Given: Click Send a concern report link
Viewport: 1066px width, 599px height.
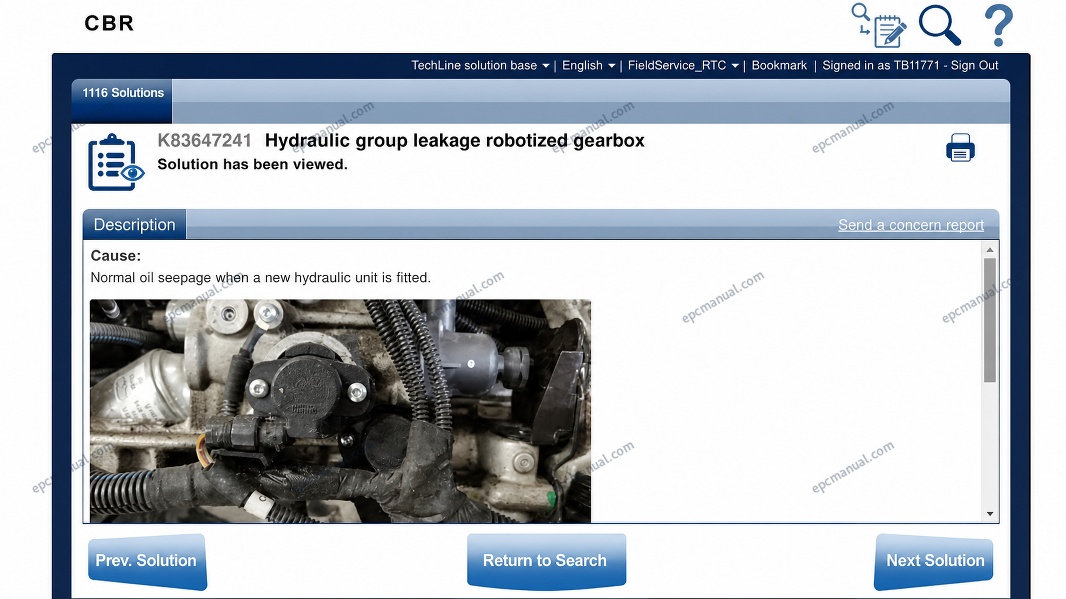Looking at the screenshot, I should (x=911, y=225).
